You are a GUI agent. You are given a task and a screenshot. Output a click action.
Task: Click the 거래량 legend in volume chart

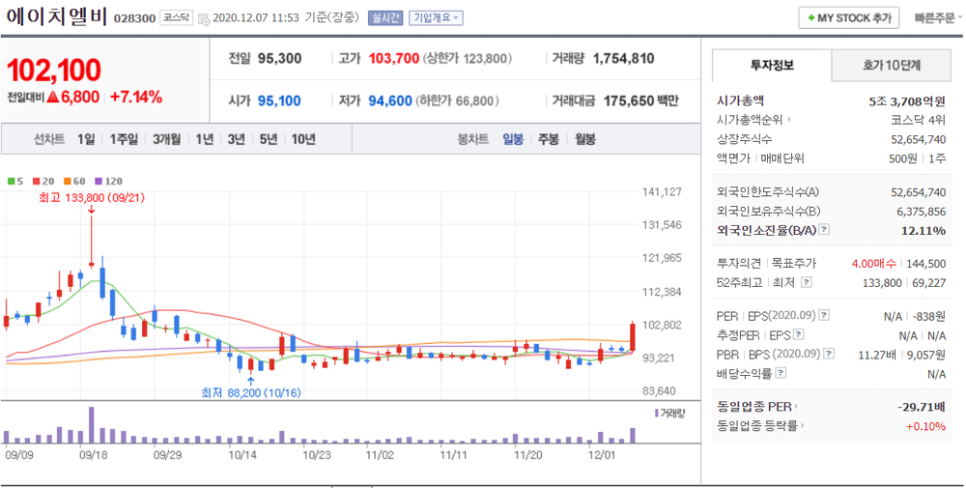[670, 413]
